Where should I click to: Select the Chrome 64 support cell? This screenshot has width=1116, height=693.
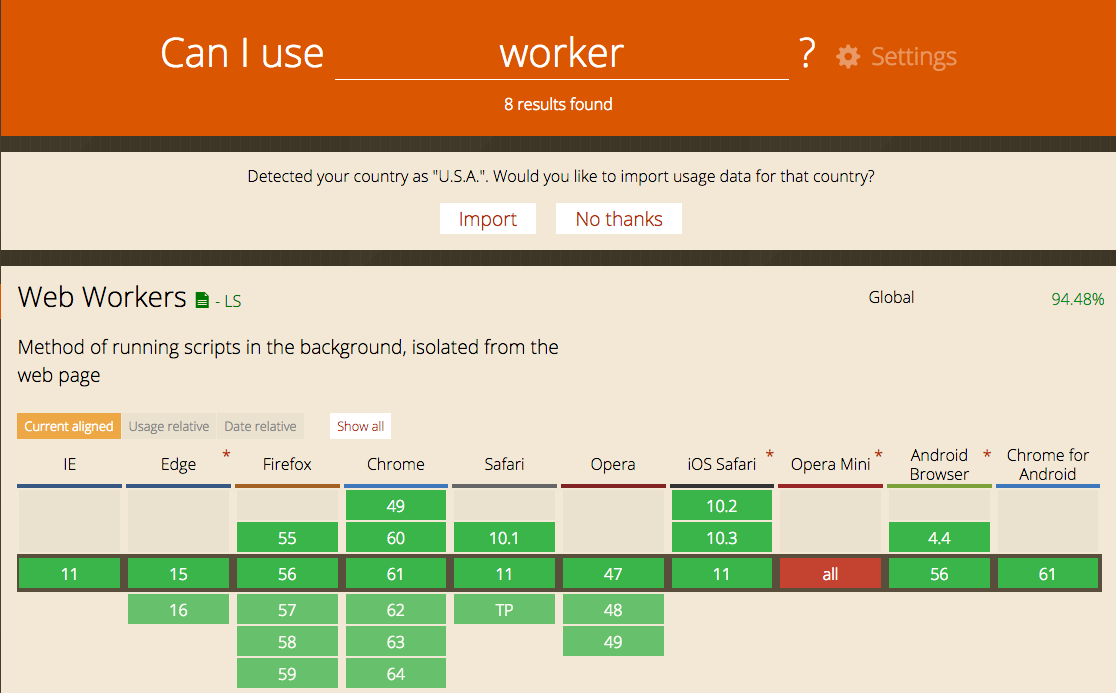396,674
